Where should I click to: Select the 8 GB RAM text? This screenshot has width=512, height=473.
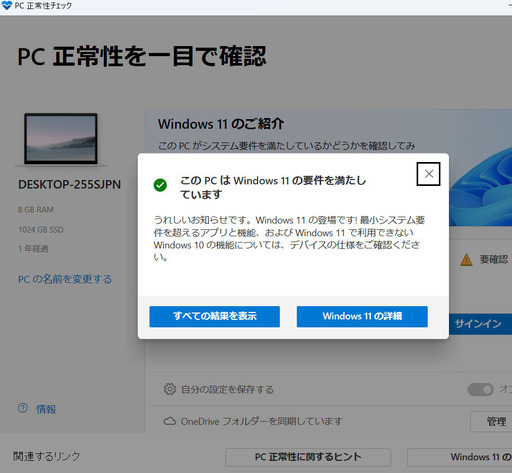(x=36, y=210)
